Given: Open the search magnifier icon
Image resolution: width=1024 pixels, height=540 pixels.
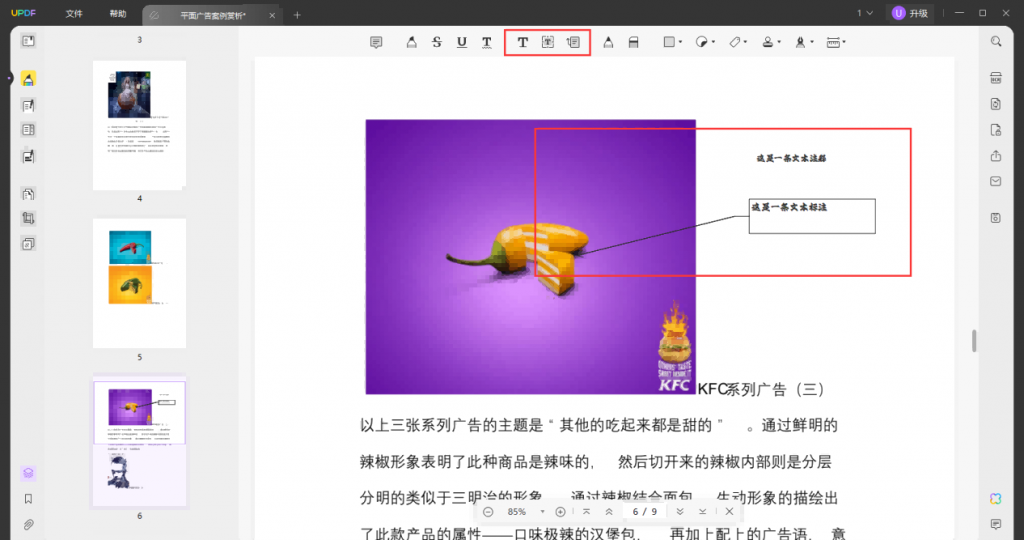Looking at the screenshot, I should click(996, 41).
